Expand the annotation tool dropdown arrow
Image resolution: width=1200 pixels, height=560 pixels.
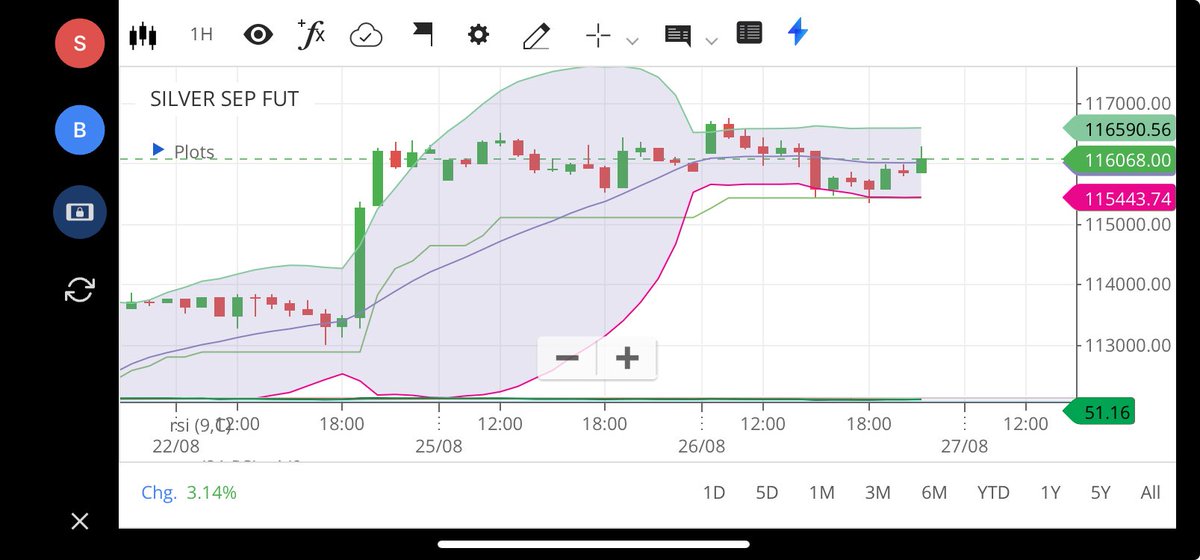pos(711,41)
